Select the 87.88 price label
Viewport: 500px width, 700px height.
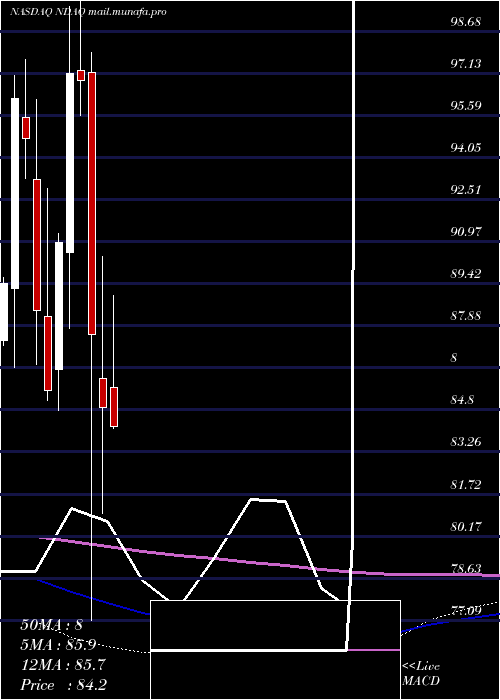pyautogui.click(x=466, y=316)
